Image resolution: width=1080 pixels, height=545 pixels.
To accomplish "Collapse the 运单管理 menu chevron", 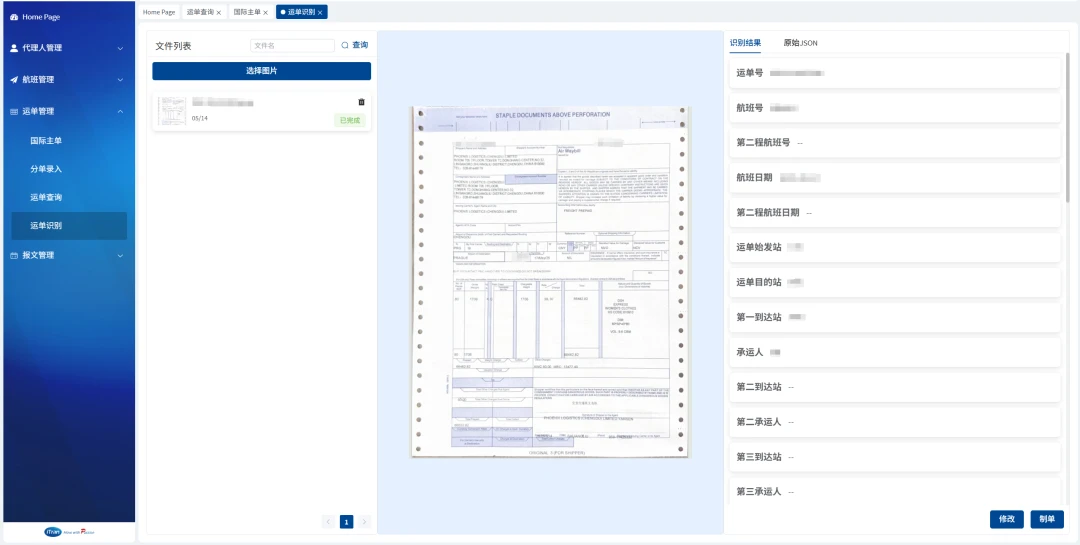I will point(121,111).
